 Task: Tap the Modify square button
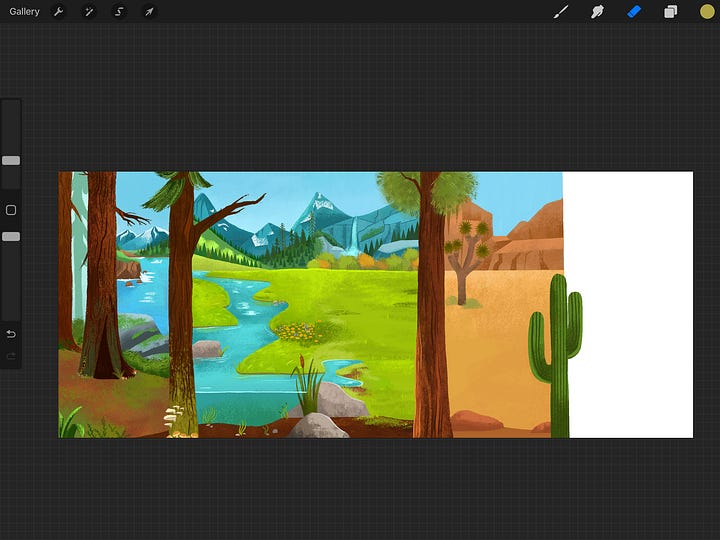11,210
